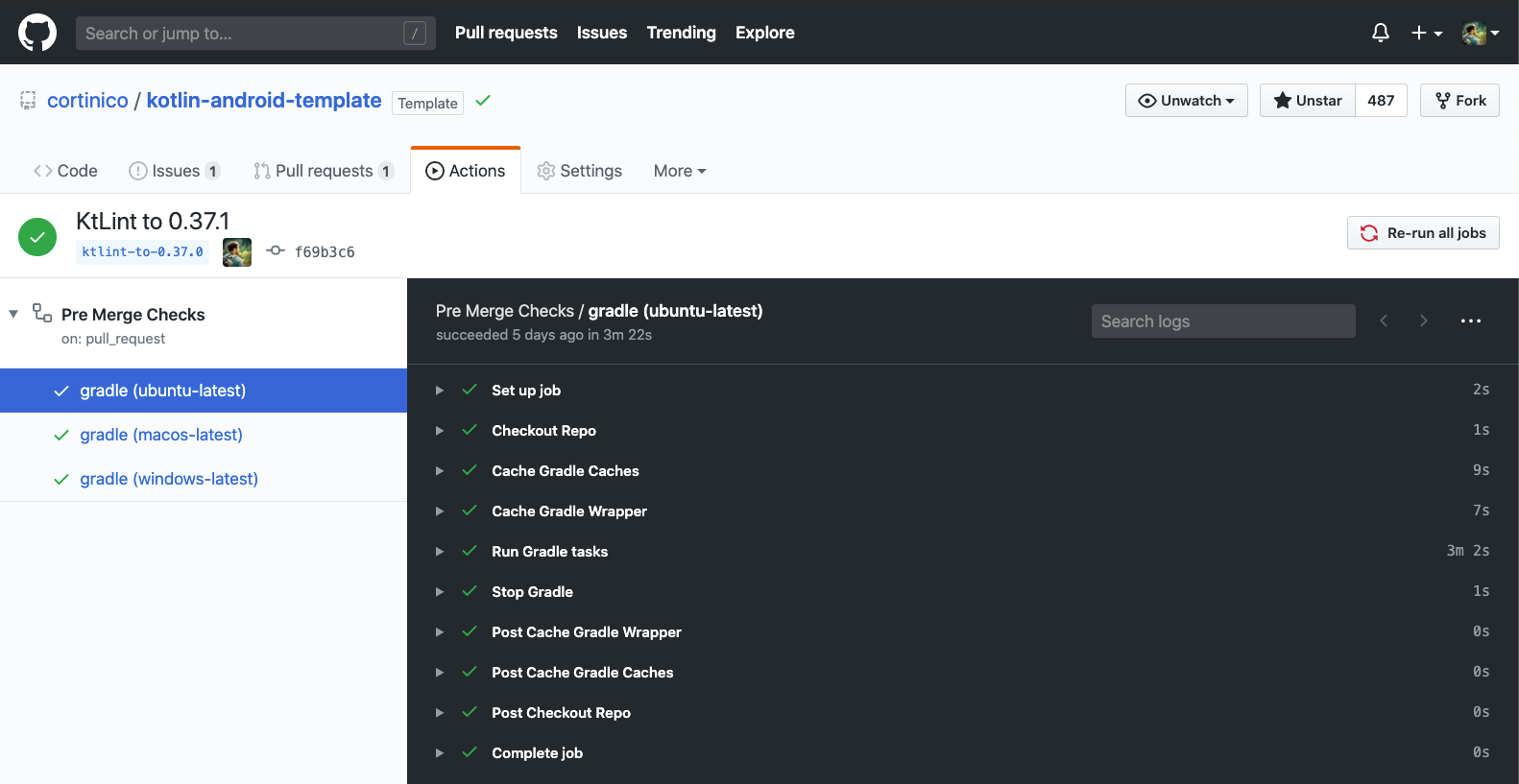Open the ktlint-to-0.37.0 branch label
The image size is (1519, 784).
(142, 251)
